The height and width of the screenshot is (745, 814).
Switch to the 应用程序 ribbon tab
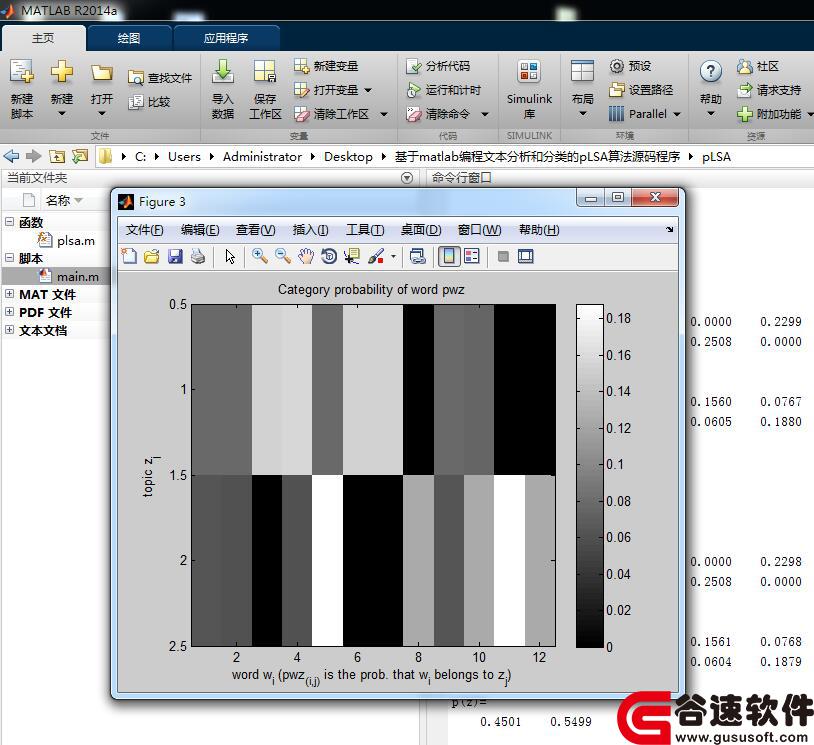[226, 38]
